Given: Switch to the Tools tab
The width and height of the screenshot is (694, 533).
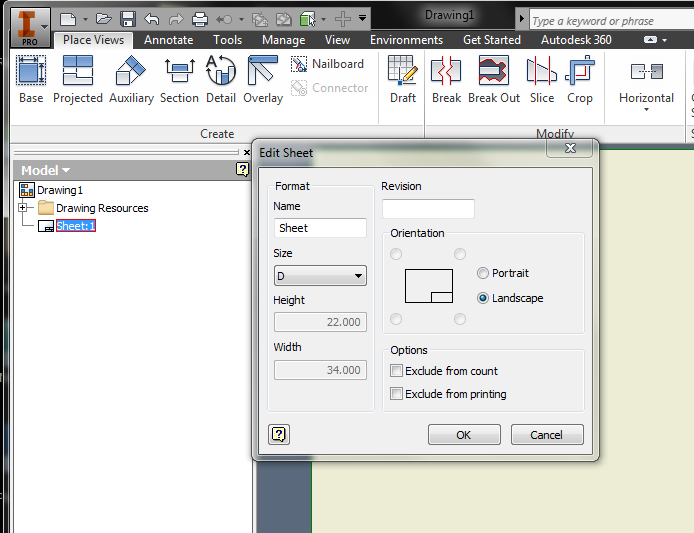Looking at the screenshot, I should 227,40.
